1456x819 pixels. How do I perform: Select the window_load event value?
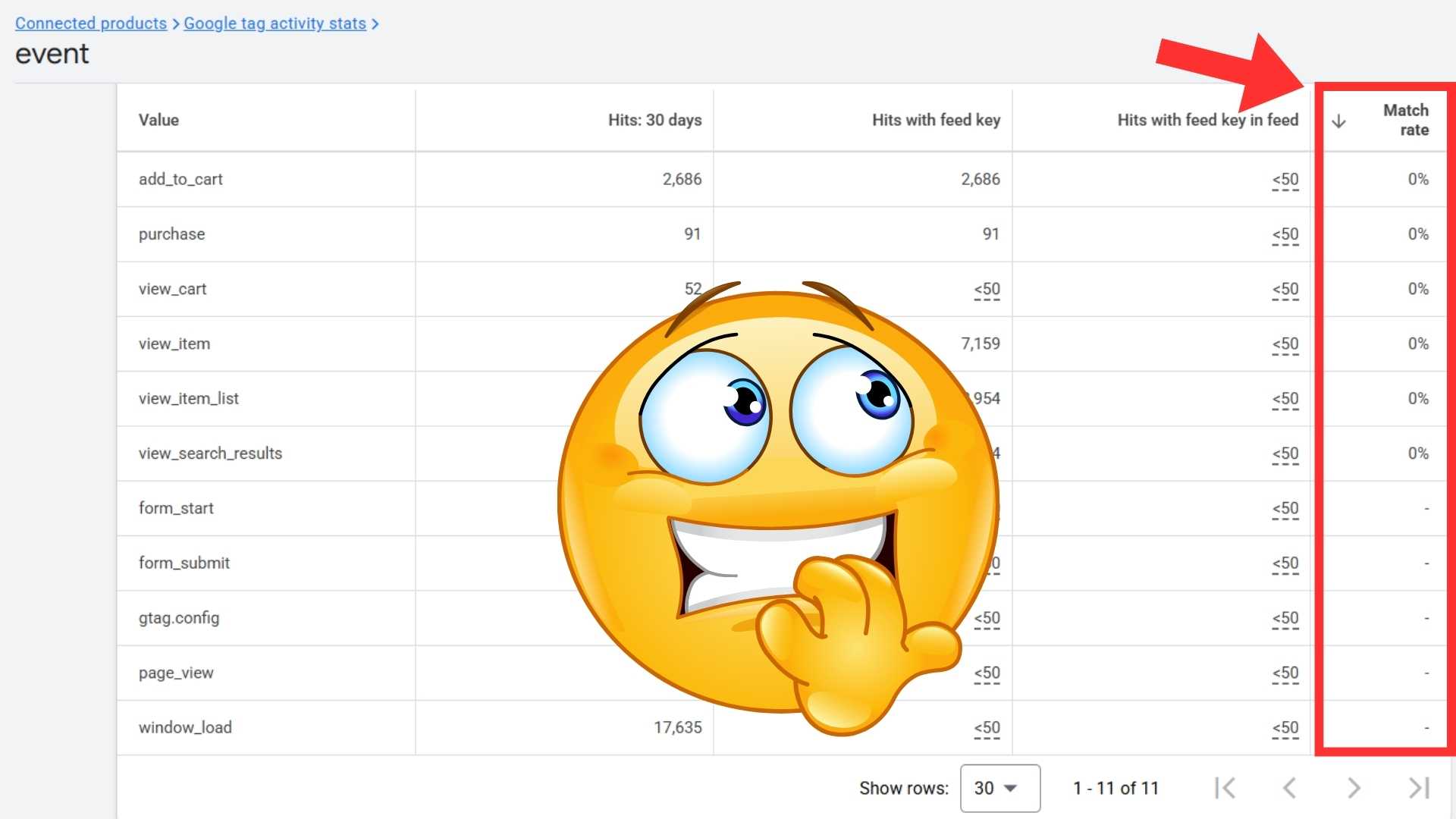(185, 727)
